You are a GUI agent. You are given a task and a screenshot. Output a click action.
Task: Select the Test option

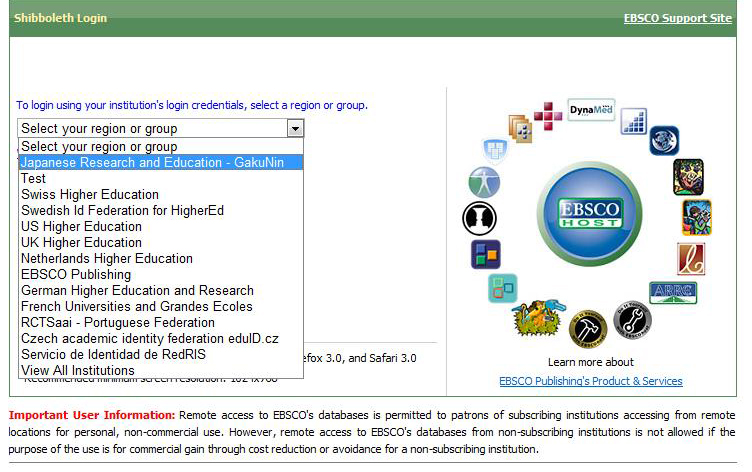pyautogui.click(x=161, y=178)
